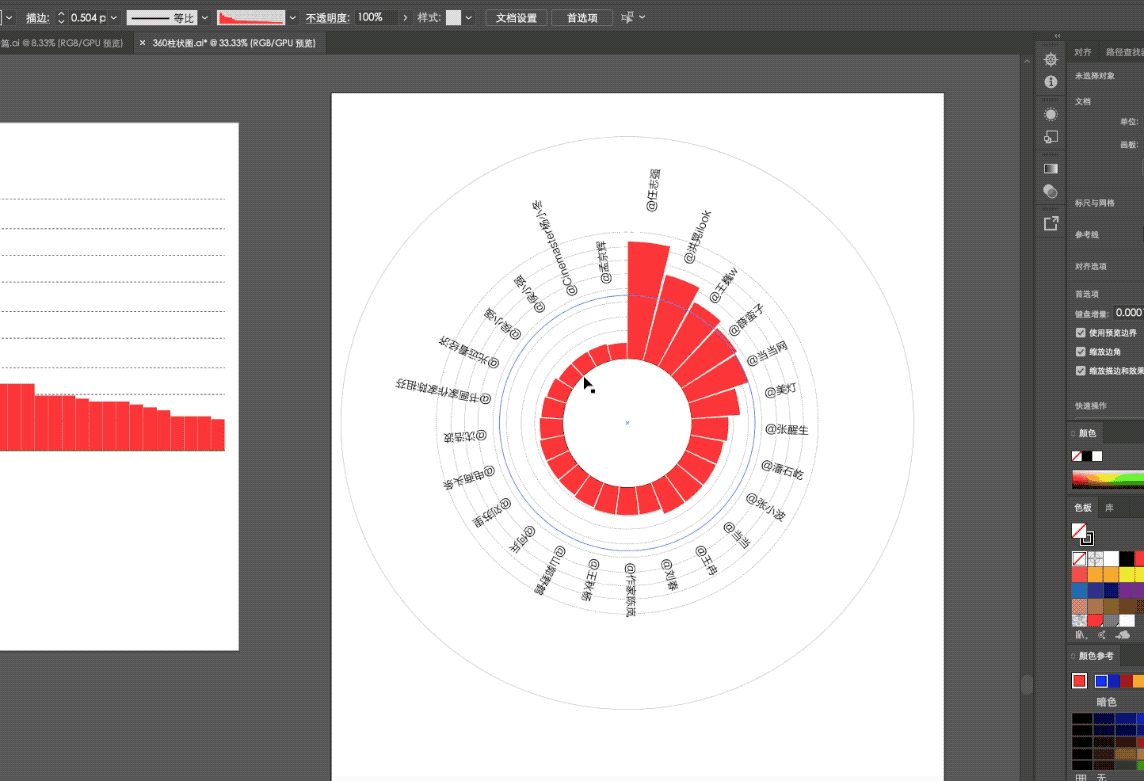Click the @任志强 label on the chart
The image size is (1144, 781).
point(653,190)
